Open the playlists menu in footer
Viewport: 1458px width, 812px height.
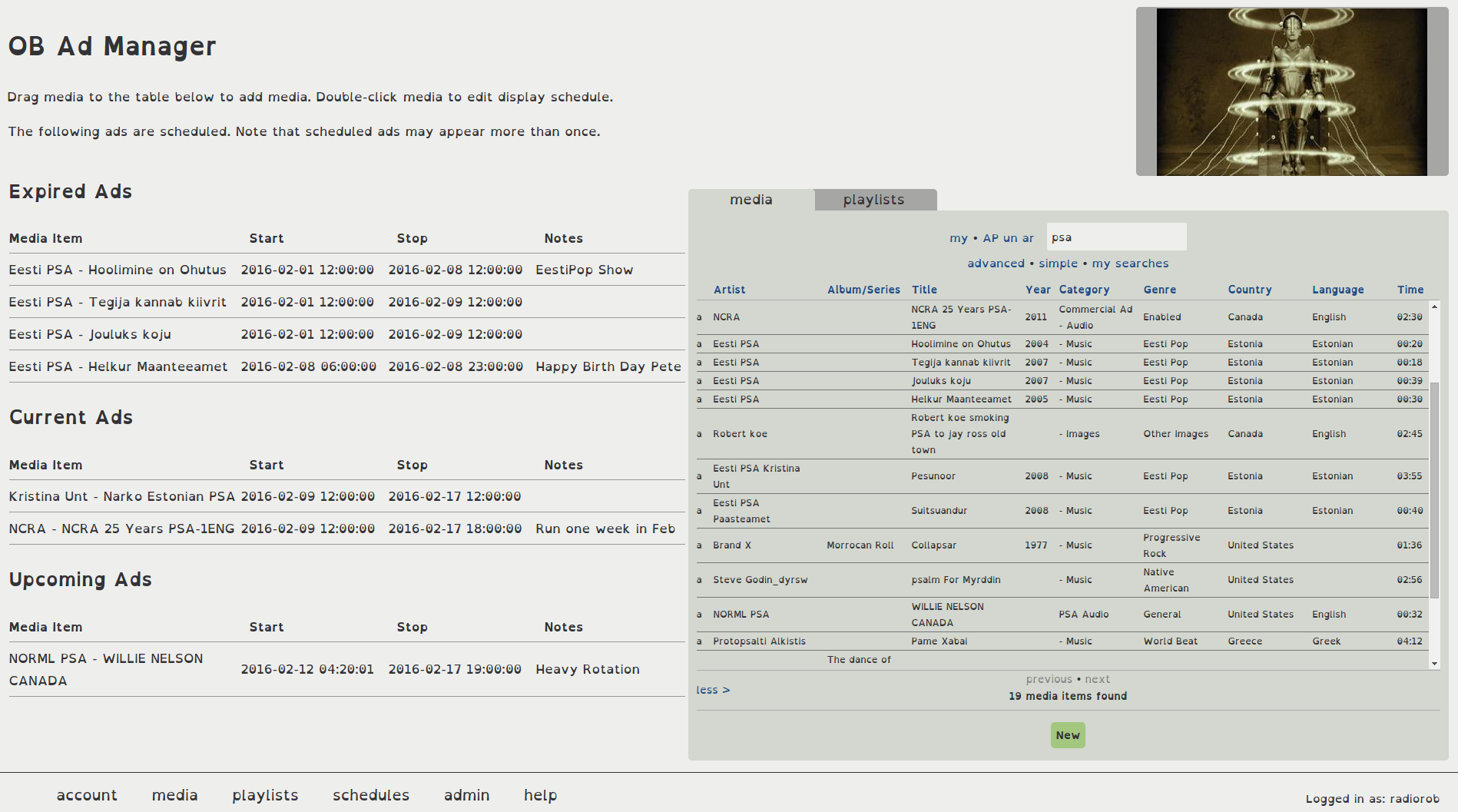265,795
